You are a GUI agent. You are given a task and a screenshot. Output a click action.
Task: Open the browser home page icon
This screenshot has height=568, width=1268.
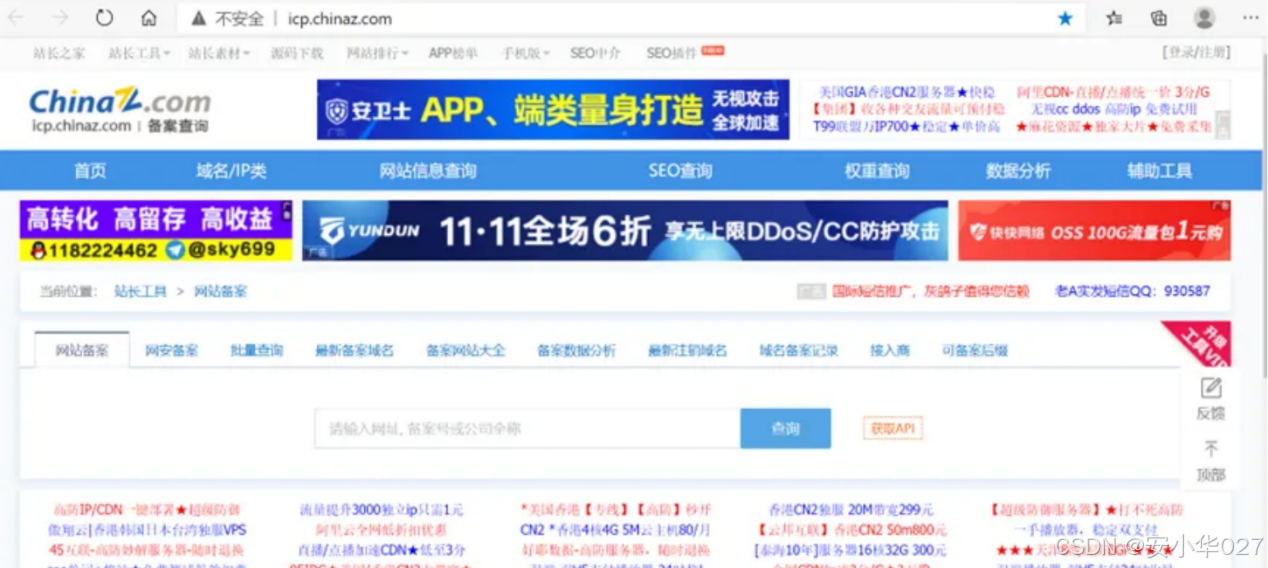148,18
